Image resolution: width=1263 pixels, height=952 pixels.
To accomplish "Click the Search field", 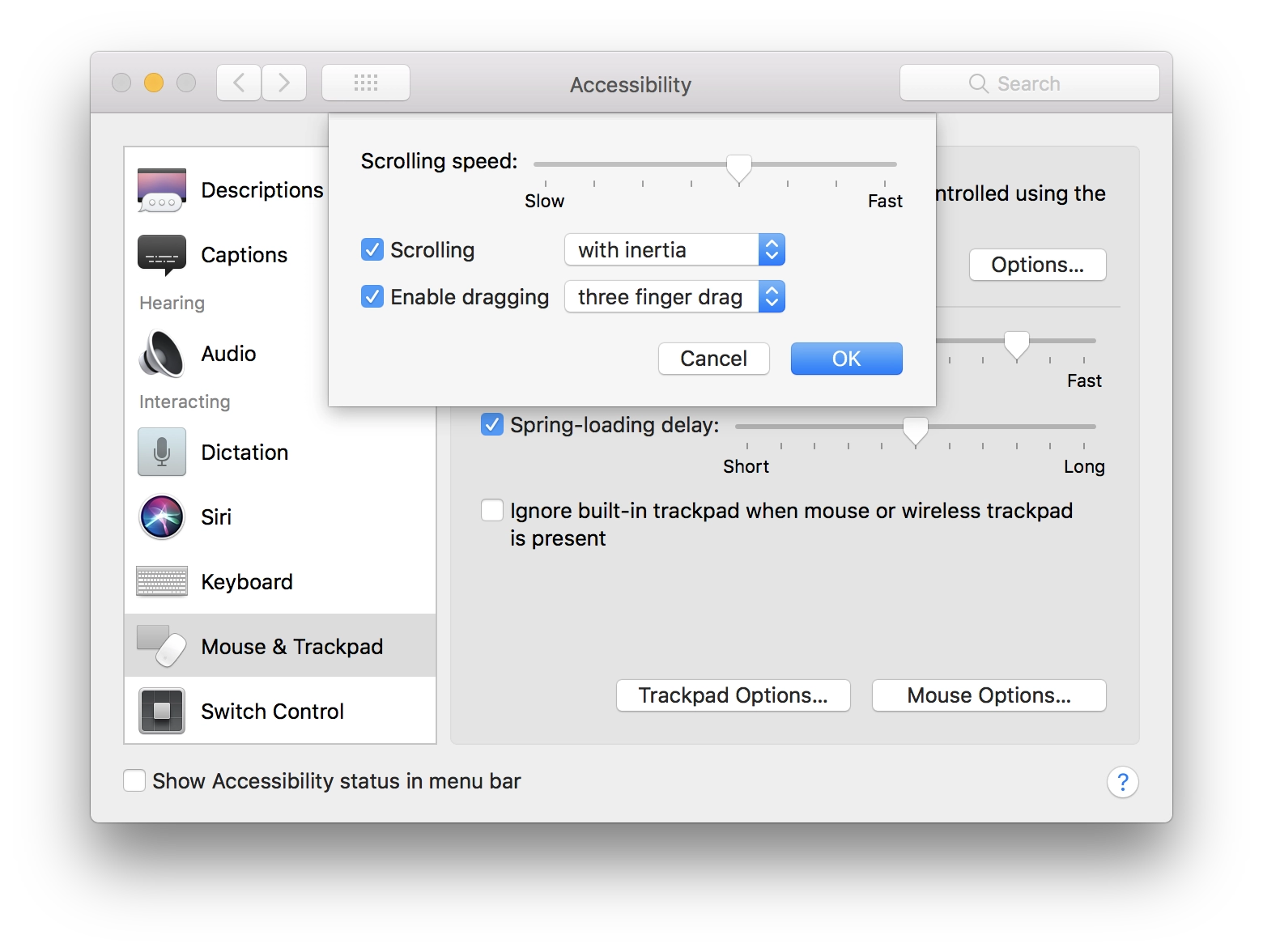I will coord(1029,83).
